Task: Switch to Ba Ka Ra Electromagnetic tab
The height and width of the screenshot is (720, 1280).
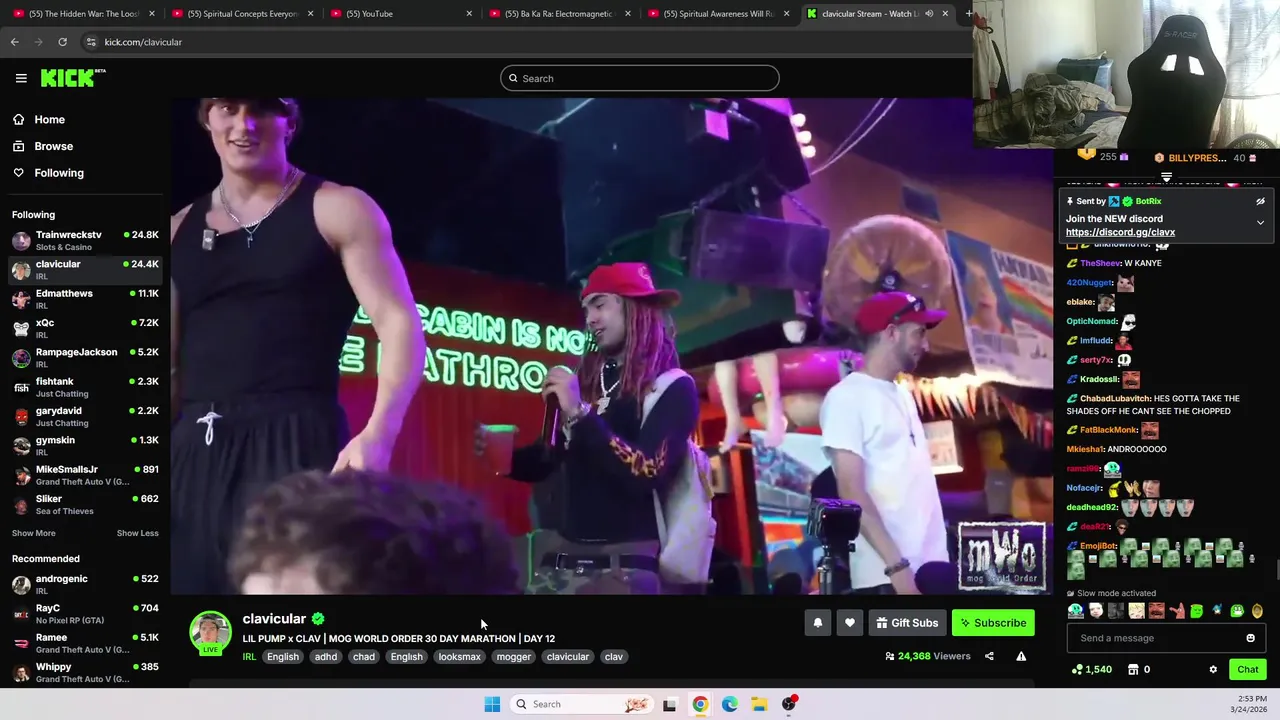Action: click(558, 14)
